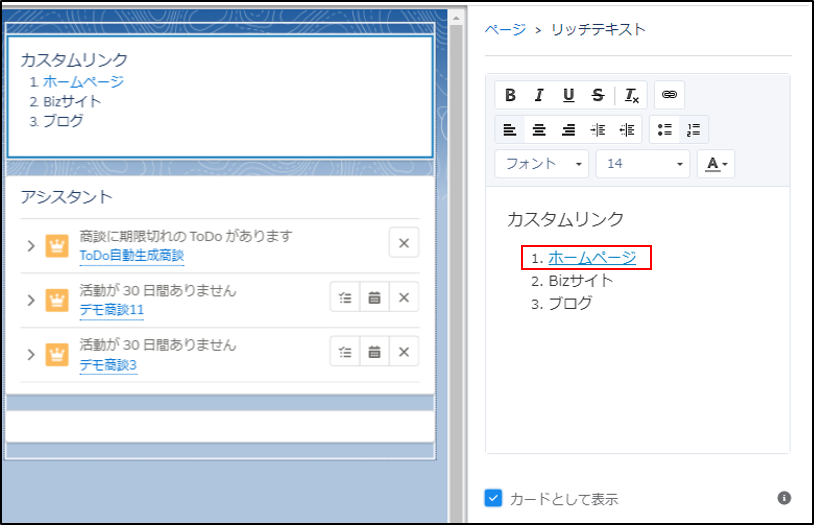814x525 pixels.
Task: Insert a hyperlink with link icon
Action: click(669, 95)
